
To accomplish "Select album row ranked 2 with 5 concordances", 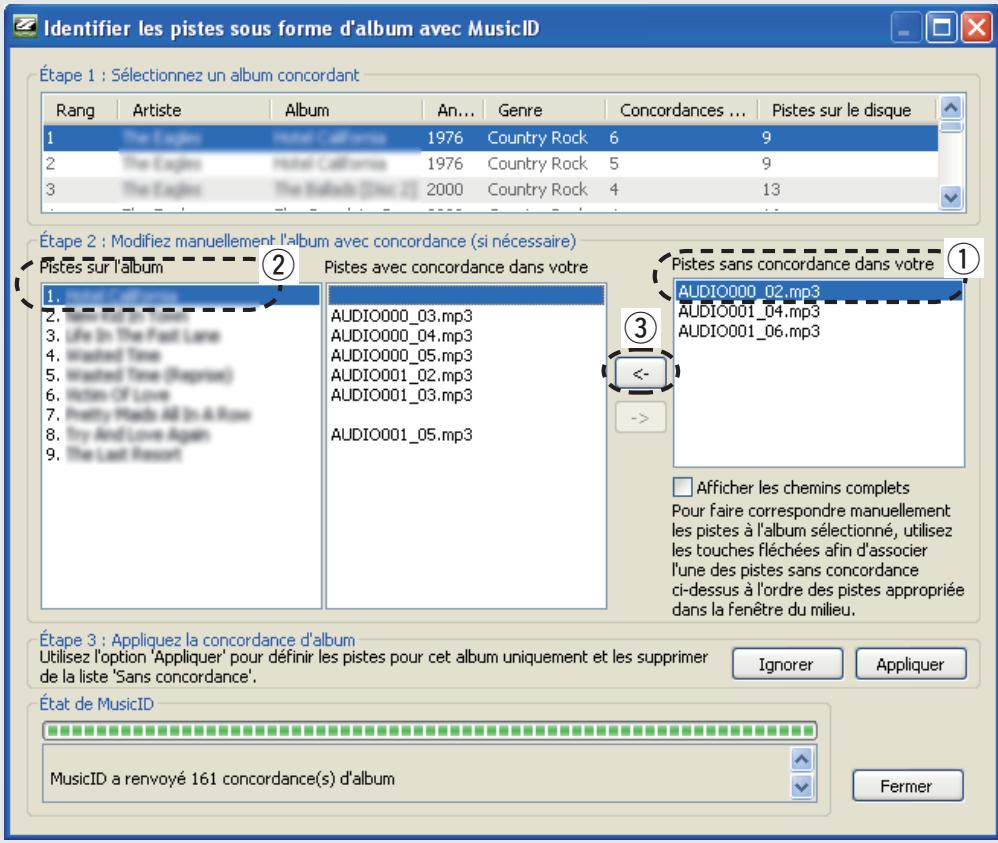I will point(490,164).
